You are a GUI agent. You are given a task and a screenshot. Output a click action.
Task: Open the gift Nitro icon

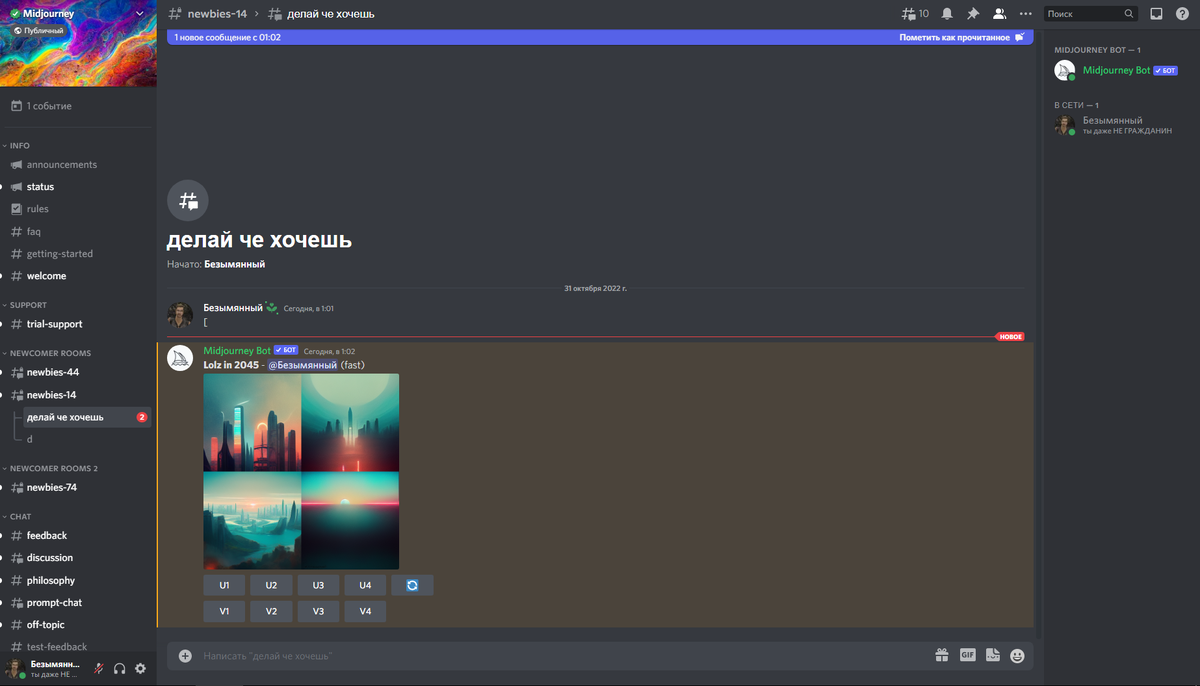pos(942,656)
